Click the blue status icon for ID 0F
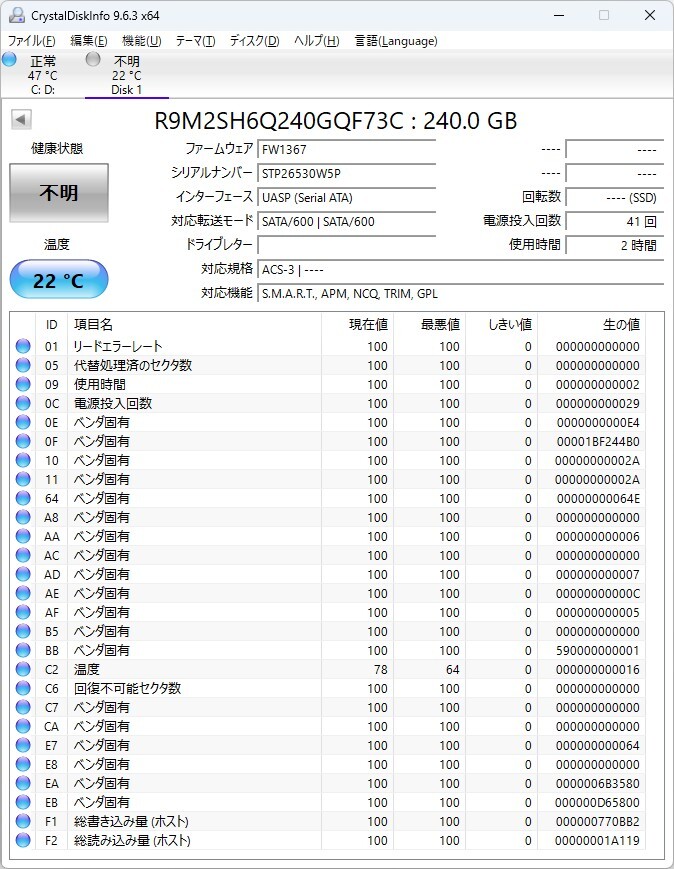This screenshot has width=674, height=869. [x=23, y=441]
